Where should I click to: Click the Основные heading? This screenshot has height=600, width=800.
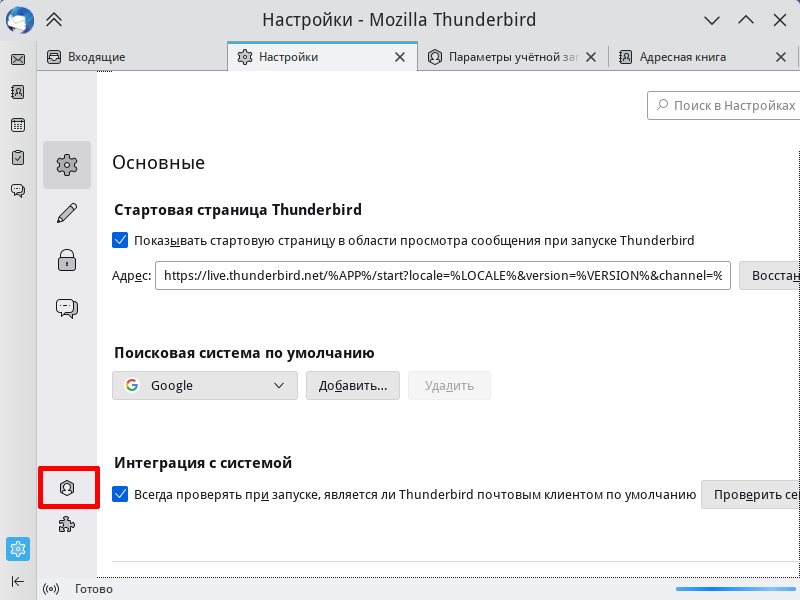(159, 163)
